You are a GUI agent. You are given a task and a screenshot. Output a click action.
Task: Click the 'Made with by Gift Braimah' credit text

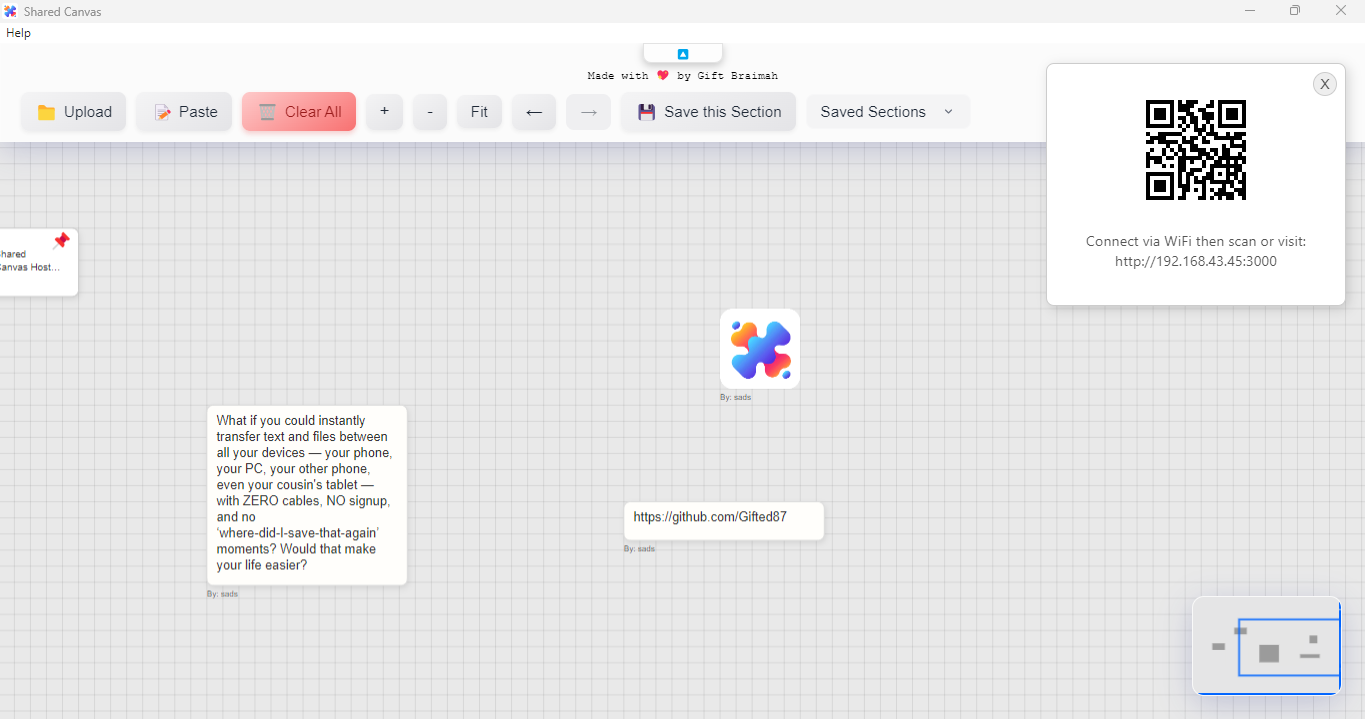683,76
